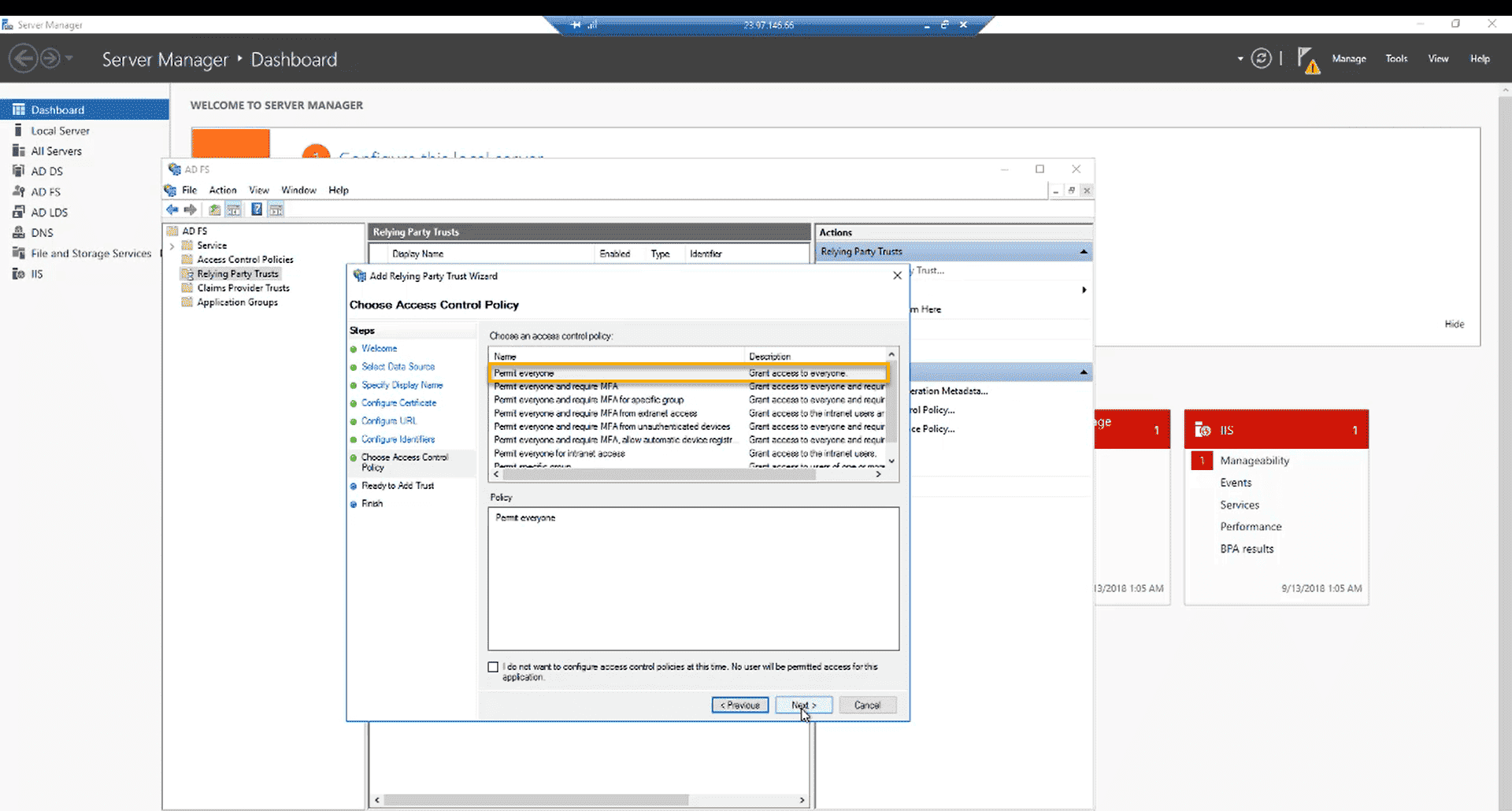Click the blue Help icon in AD FS toolbar
The width and height of the screenshot is (1512, 811).
tap(257, 209)
